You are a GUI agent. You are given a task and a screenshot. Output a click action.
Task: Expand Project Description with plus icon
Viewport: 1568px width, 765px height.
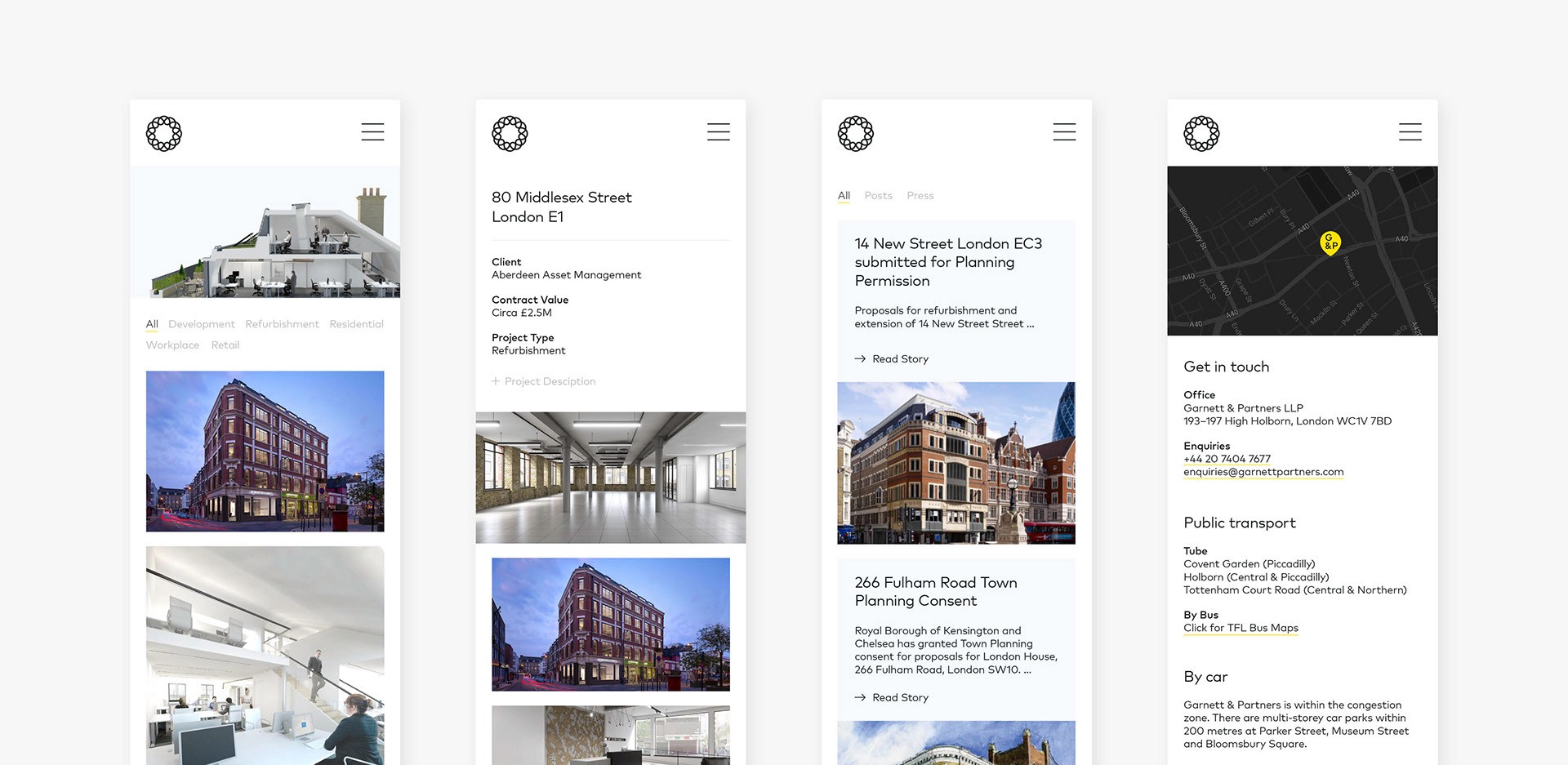[x=496, y=381]
